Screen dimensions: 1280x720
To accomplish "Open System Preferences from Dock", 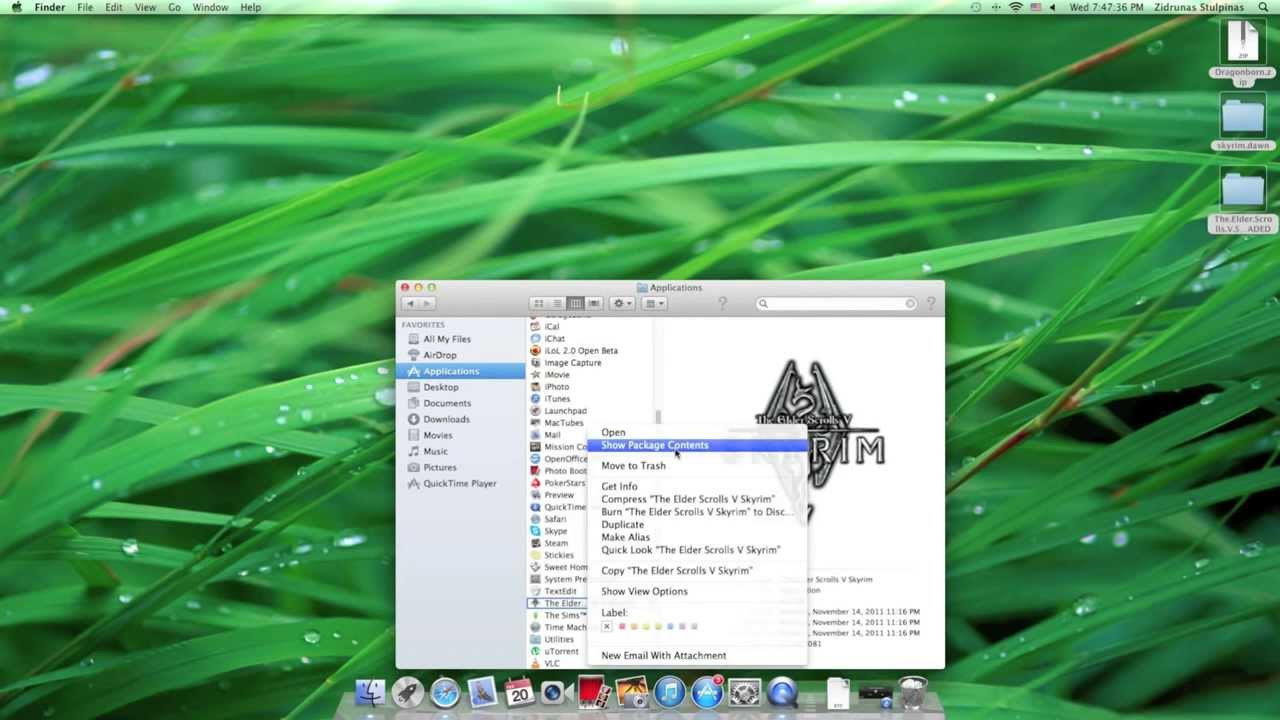I will (744, 692).
